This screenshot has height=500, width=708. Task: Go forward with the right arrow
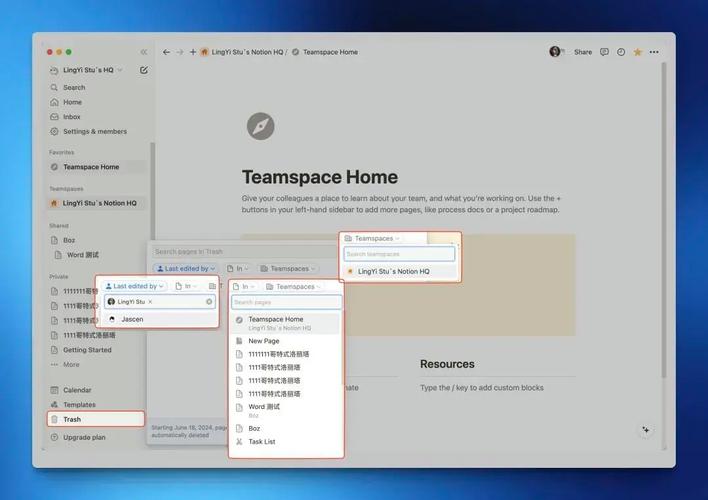[180, 52]
